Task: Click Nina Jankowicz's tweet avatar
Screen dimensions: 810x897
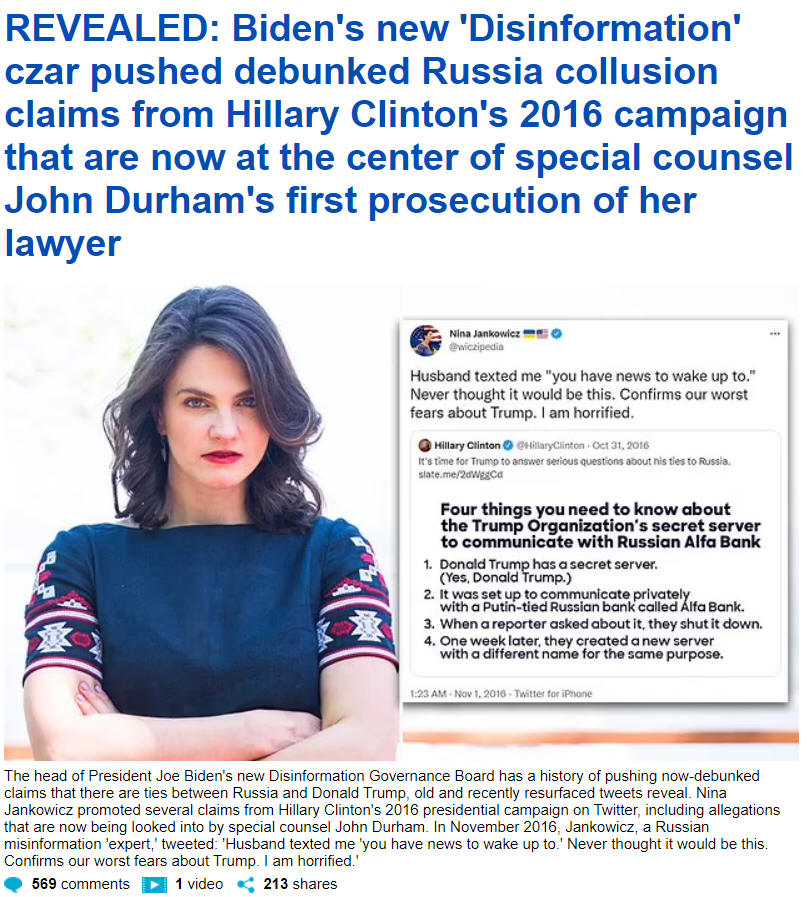Action: [426, 340]
